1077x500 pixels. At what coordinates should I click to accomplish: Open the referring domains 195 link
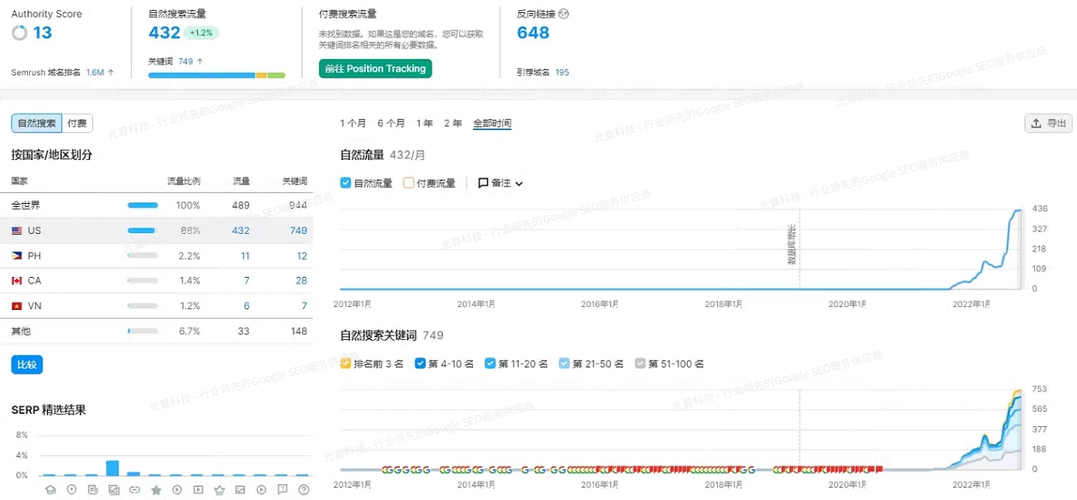[x=562, y=72]
